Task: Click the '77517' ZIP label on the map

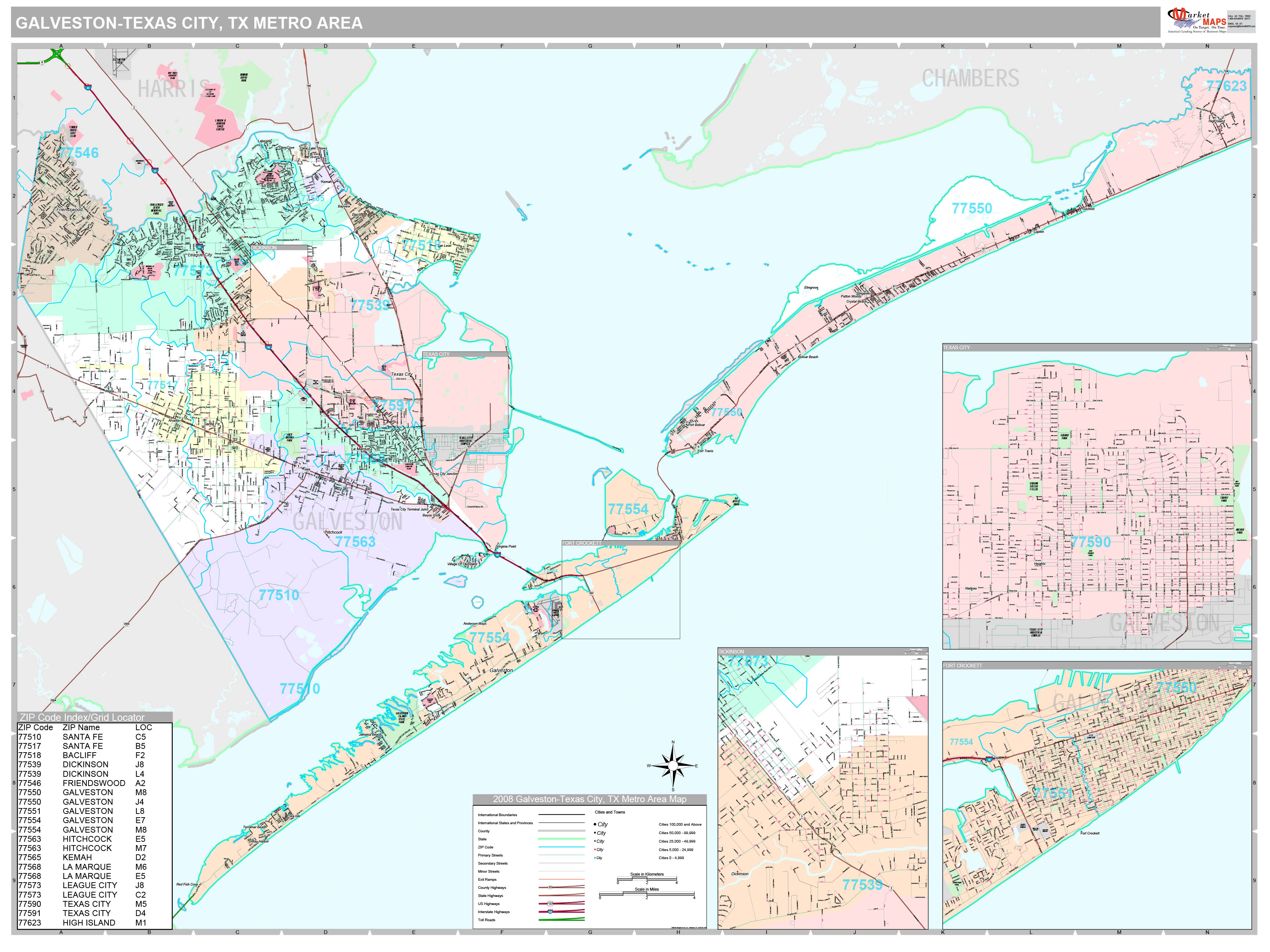Action: (x=162, y=385)
